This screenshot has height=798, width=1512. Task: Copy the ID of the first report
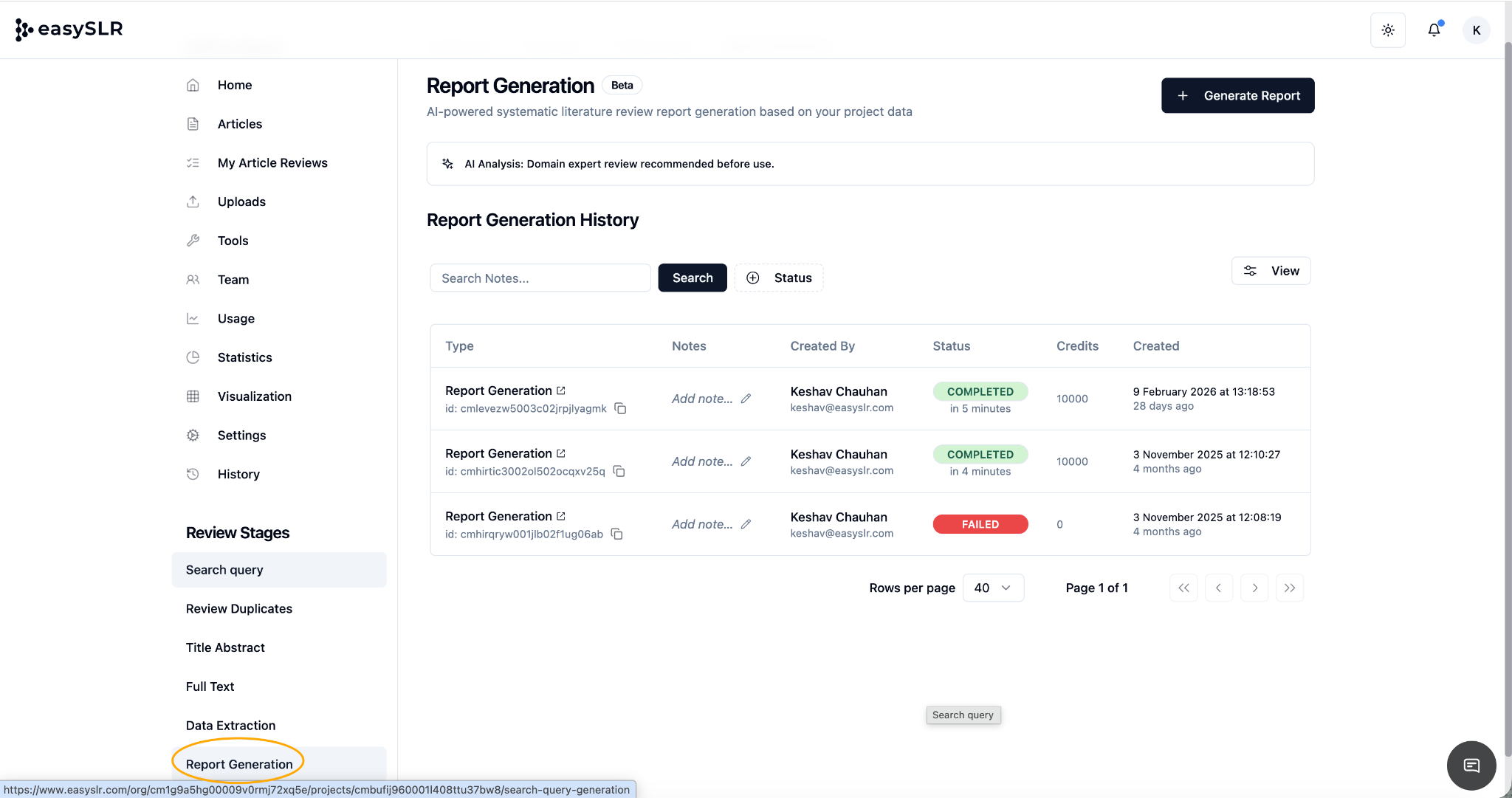[620, 408]
